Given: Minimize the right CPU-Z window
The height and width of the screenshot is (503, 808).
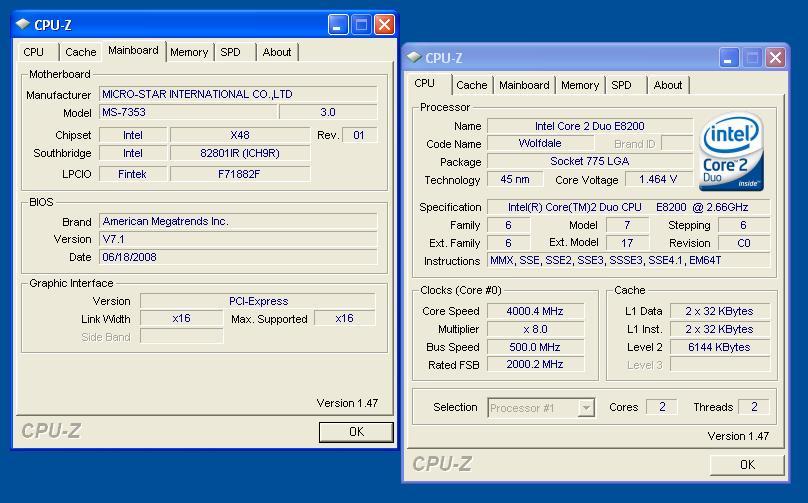Looking at the screenshot, I should pyautogui.click(x=729, y=57).
